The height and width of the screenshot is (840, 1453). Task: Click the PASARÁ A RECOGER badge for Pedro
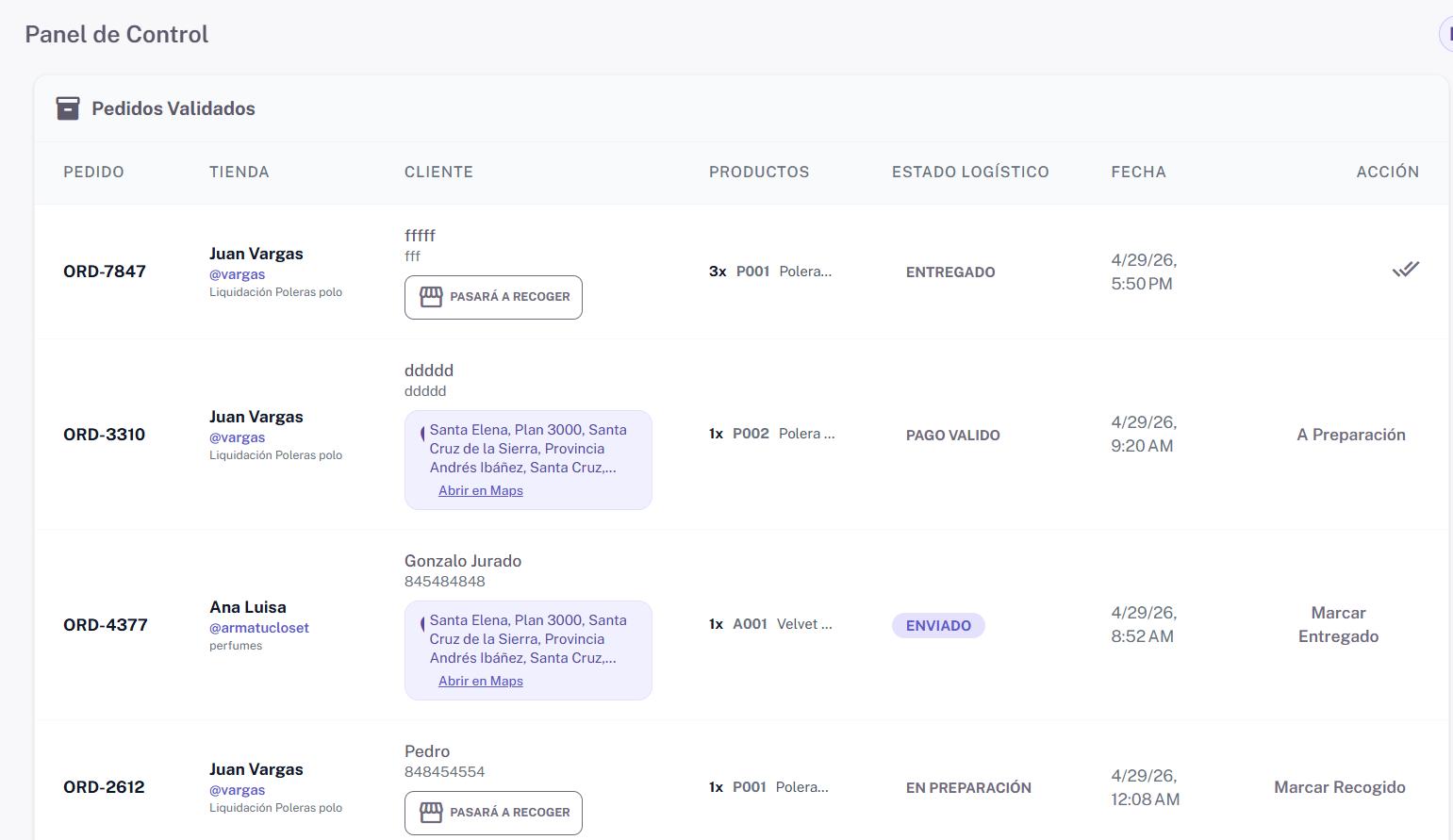tap(493, 813)
